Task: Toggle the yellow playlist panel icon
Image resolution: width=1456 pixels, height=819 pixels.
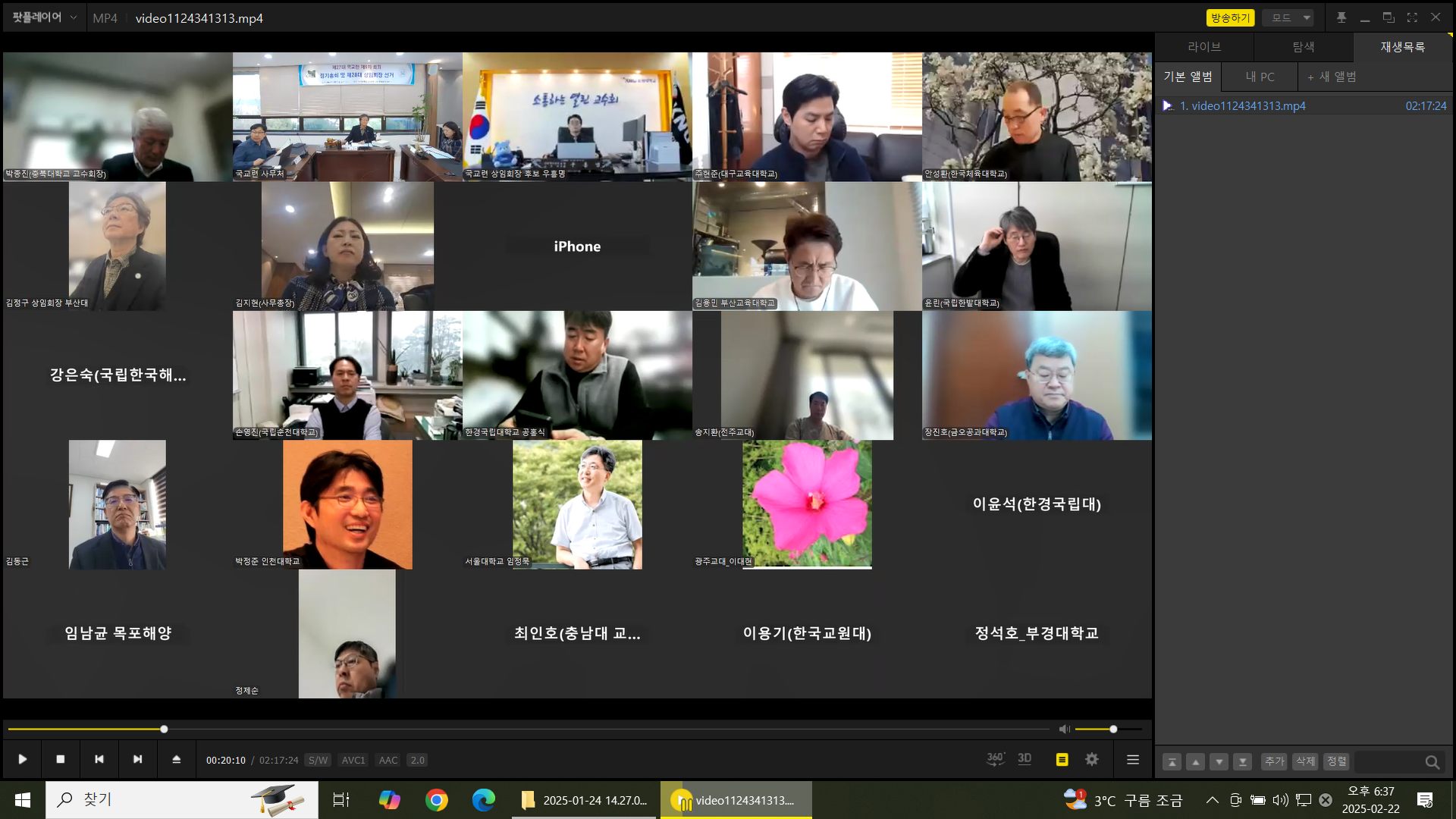Action: (1062, 759)
